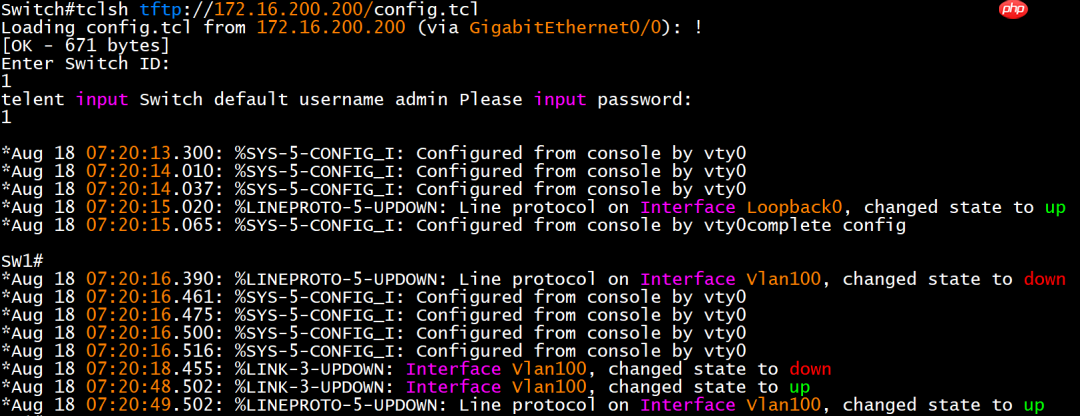Click the [OK - 671 bytes] line
Image resolution: width=1080 pixels, height=416 pixels.
(85, 45)
